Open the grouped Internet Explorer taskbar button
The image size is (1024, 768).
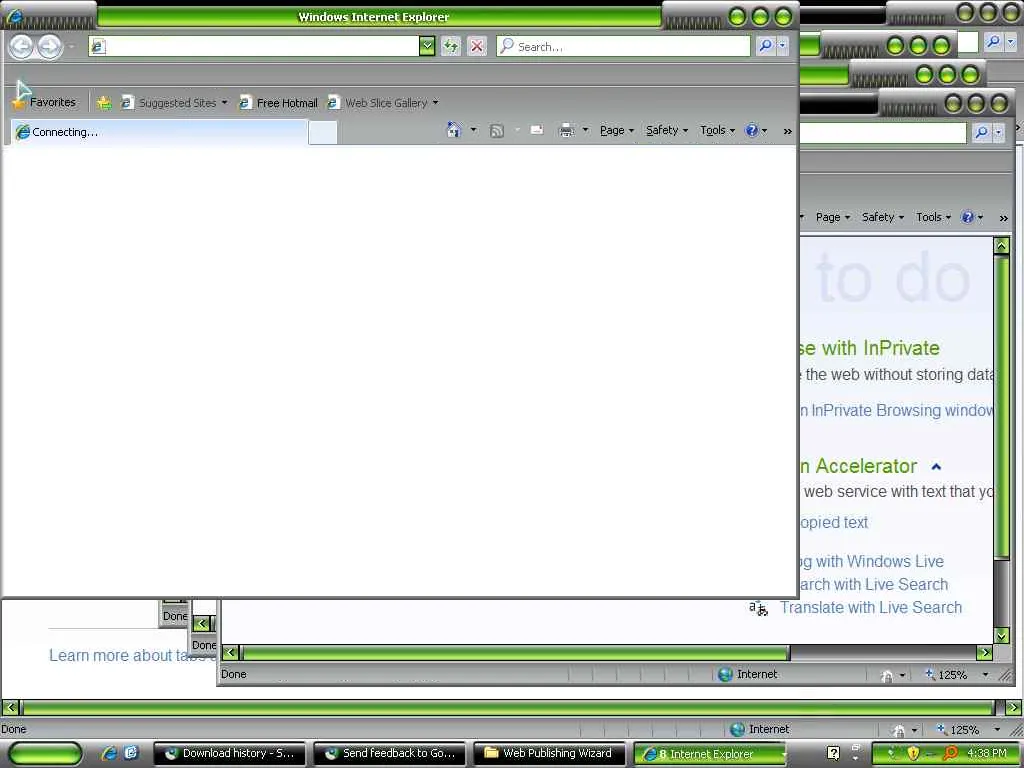[x=709, y=754]
